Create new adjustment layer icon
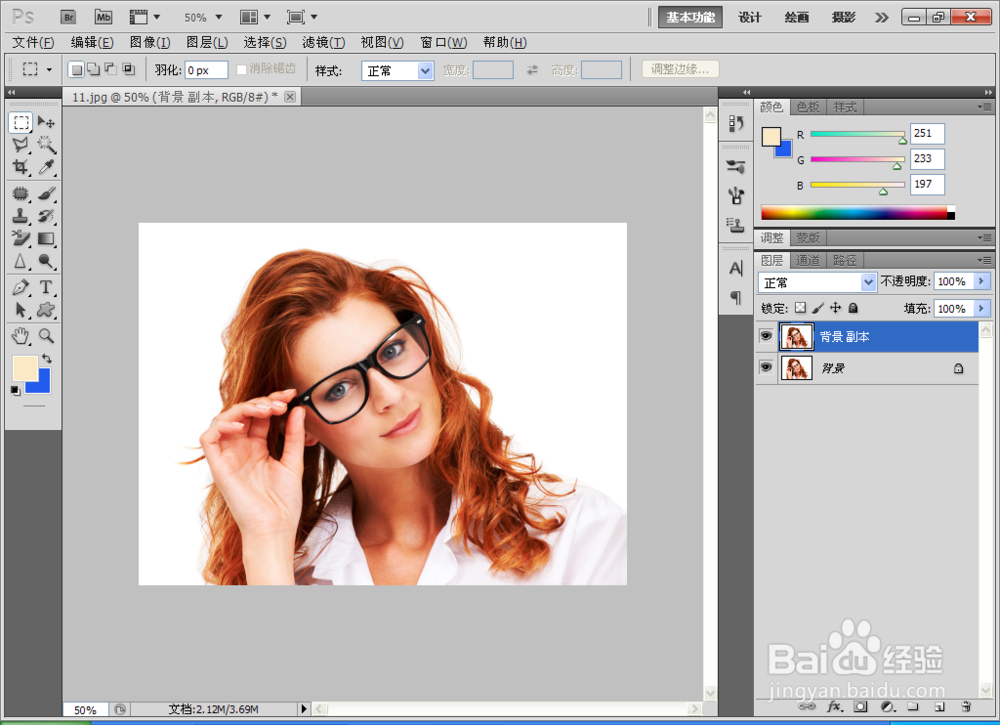This screenshot has height=725, width=1000. (x=887, y=707)
